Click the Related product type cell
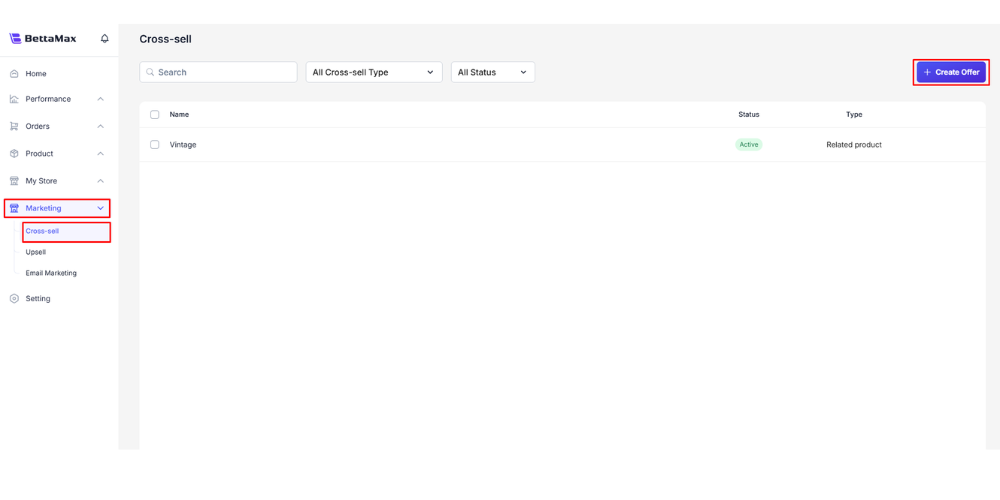The height and width of the screenshot is (500, 1000). click(x=854, y=145)
